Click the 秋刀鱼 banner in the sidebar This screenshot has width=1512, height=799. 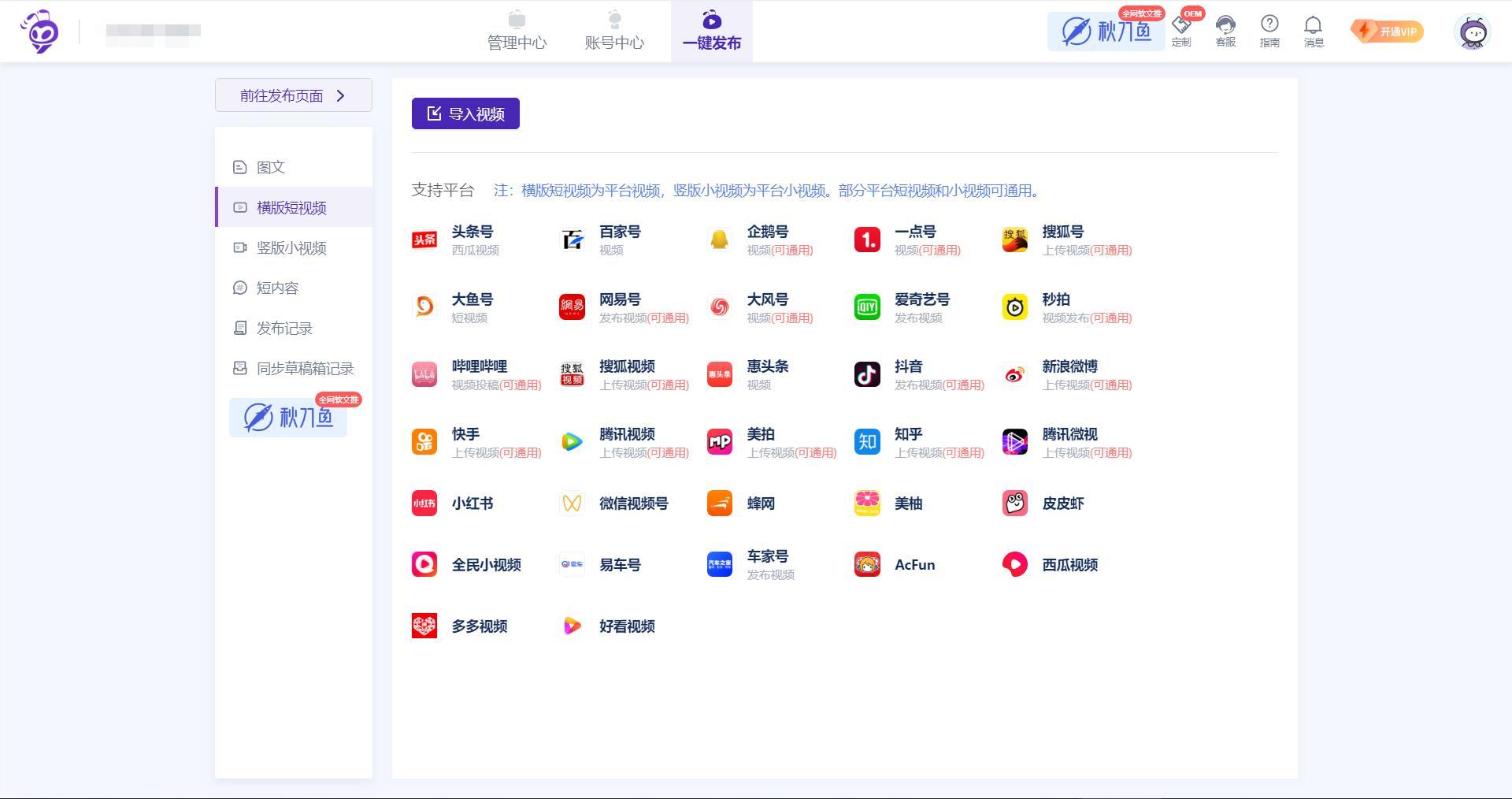[x=288, y=417]
